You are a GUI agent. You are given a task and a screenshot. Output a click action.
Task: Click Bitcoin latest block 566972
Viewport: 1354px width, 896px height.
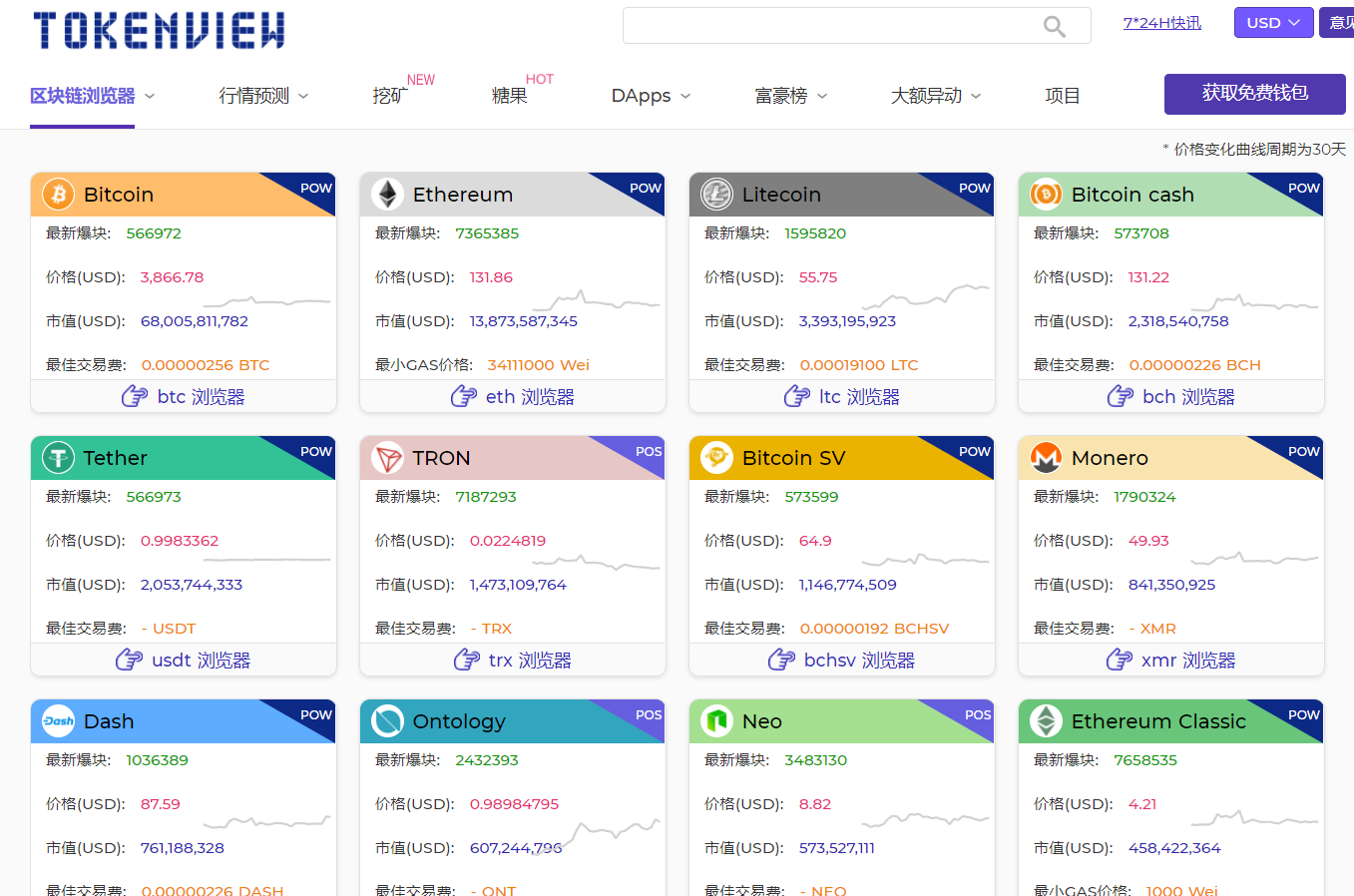[x=154, y=233]
